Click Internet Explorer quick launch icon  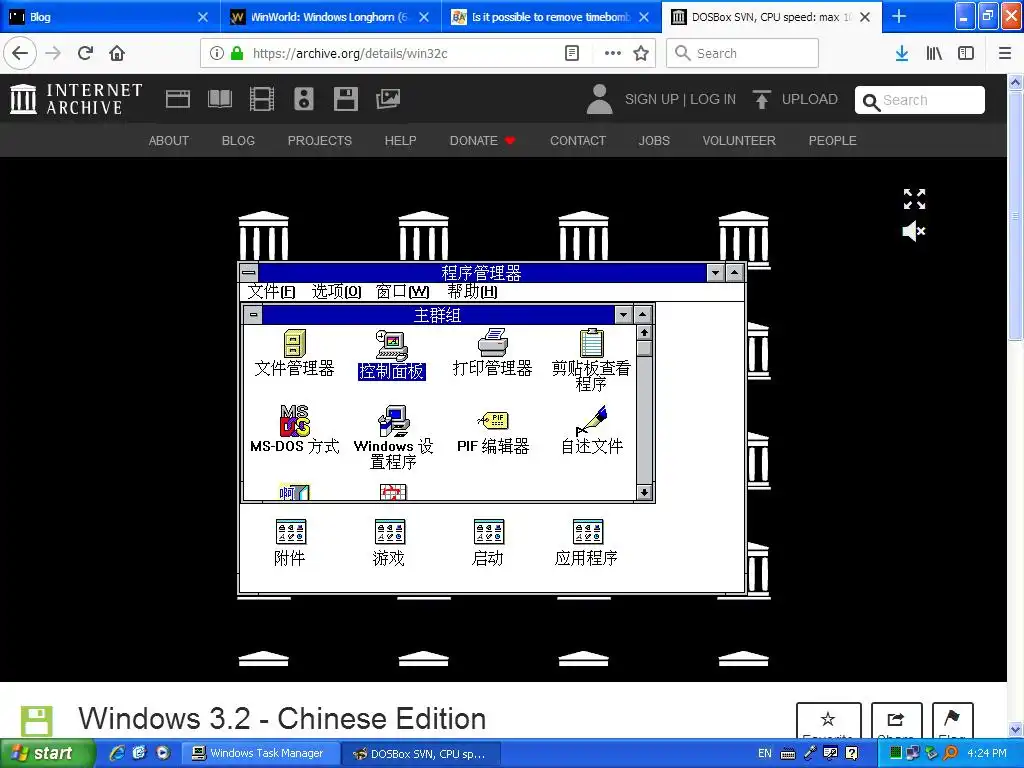point(117,753)
